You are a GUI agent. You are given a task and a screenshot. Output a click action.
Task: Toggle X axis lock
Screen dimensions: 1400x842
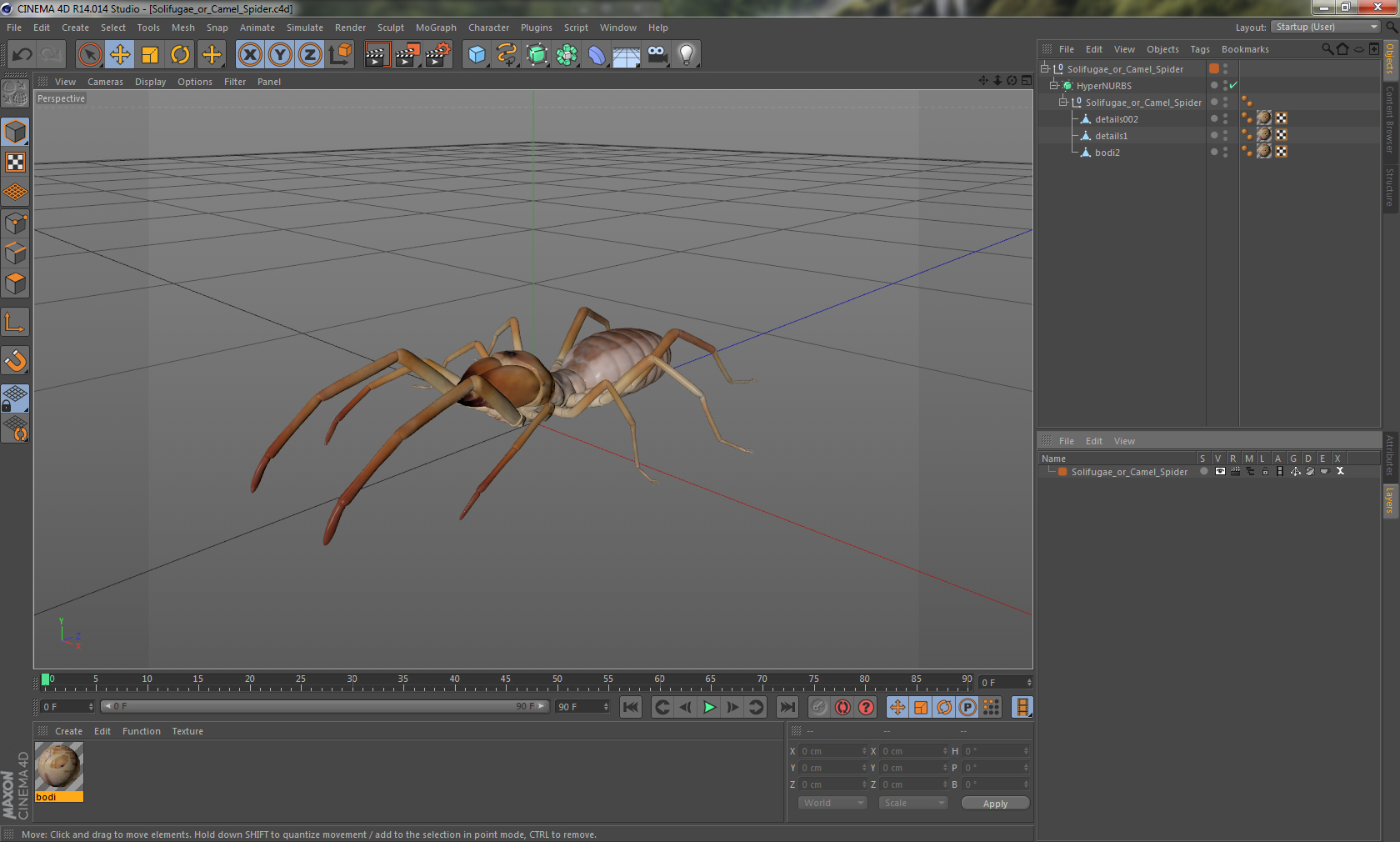click(x=249, y=55)
